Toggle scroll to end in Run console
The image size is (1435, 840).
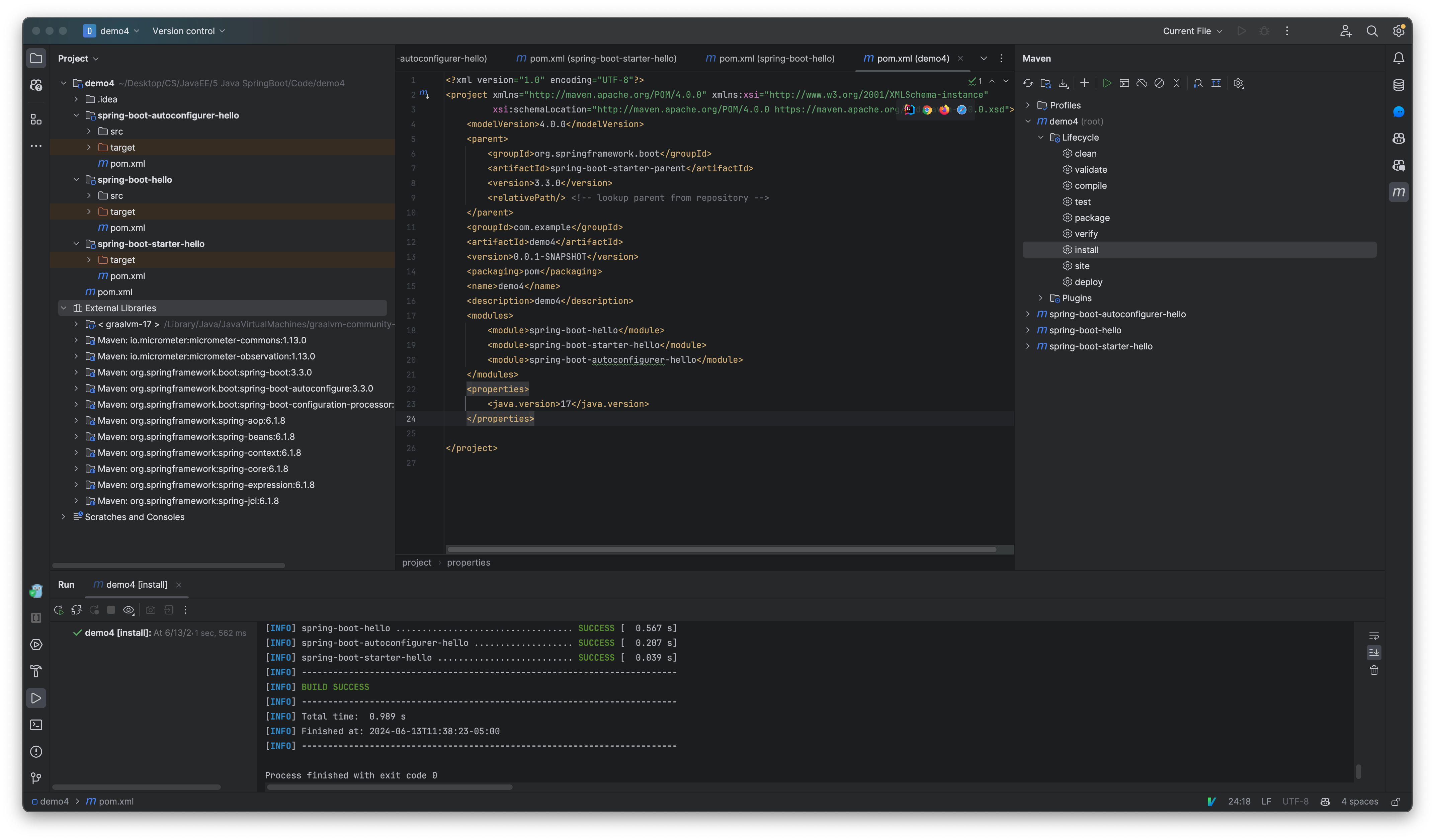(1373, 653)
